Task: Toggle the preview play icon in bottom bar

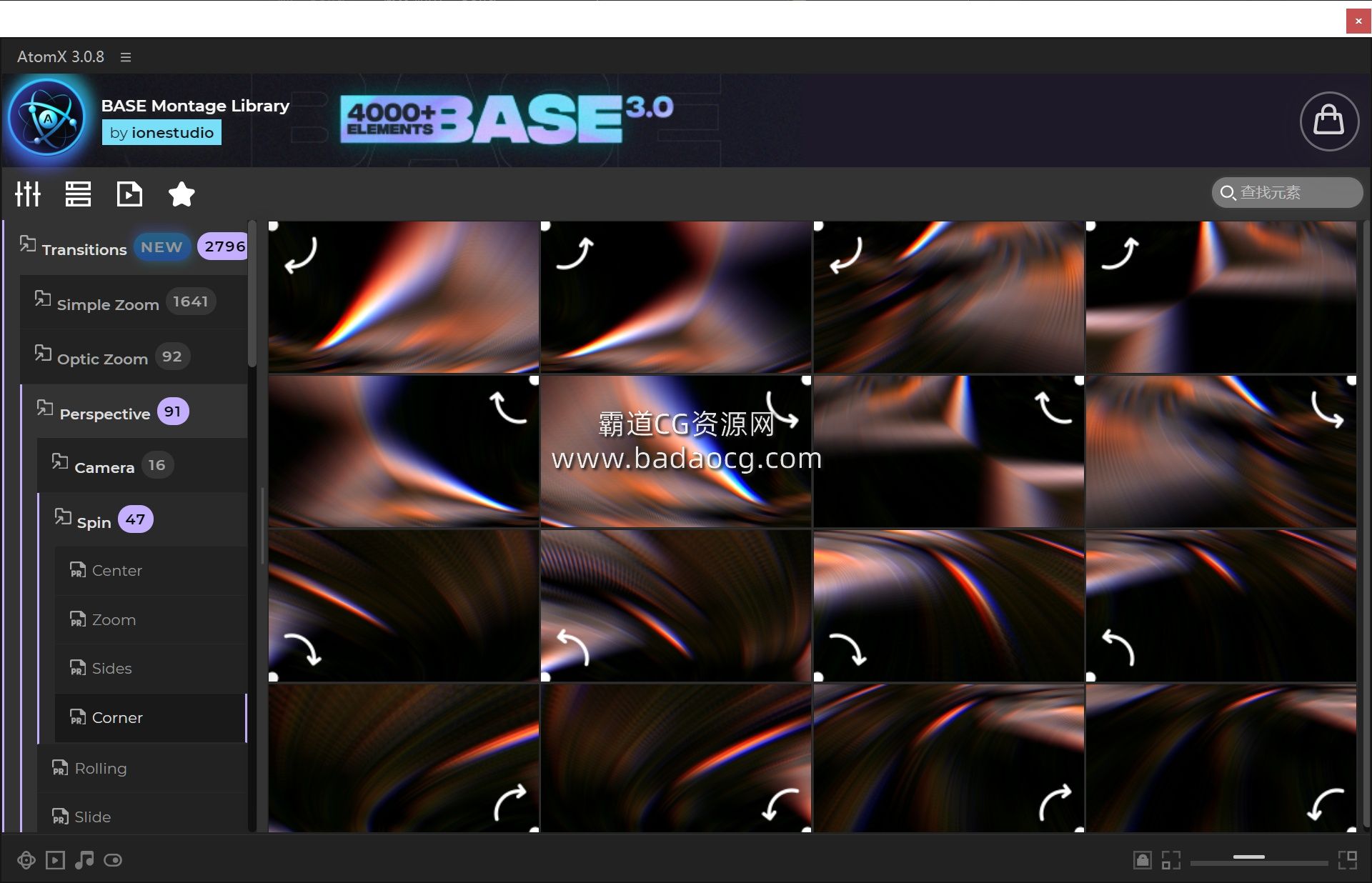Action: 55,860
